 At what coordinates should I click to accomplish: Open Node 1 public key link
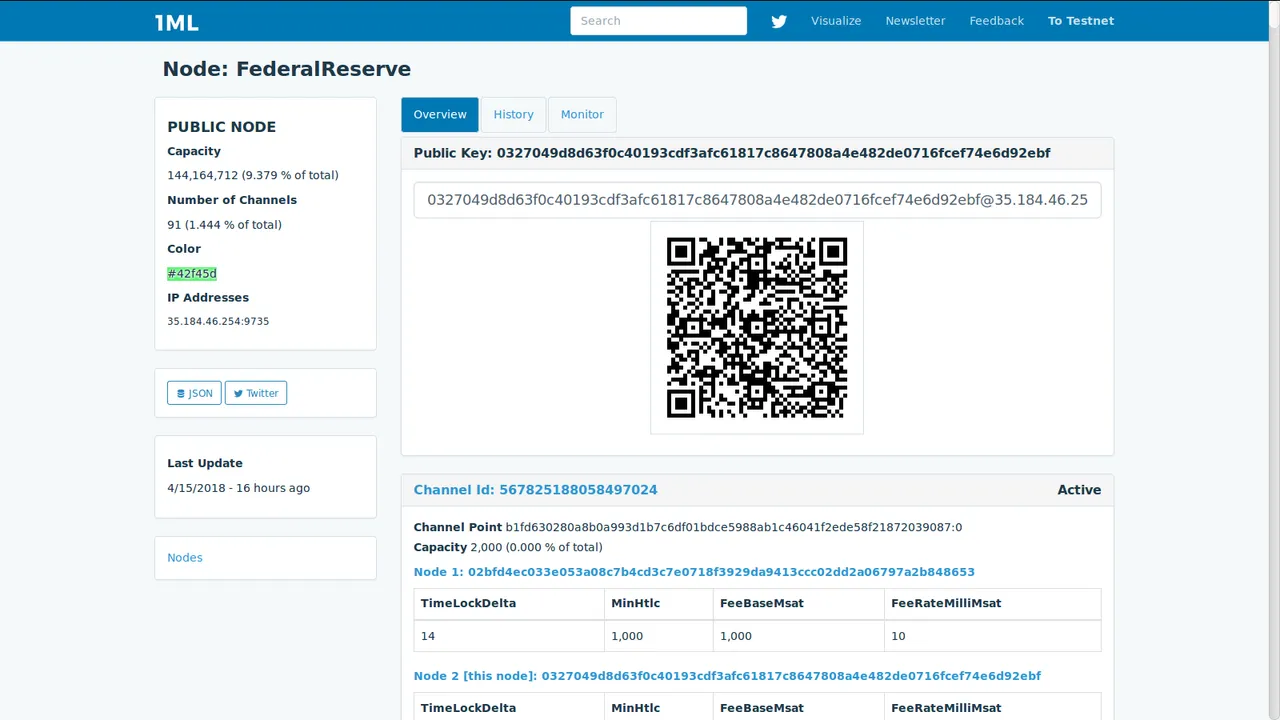694,572
